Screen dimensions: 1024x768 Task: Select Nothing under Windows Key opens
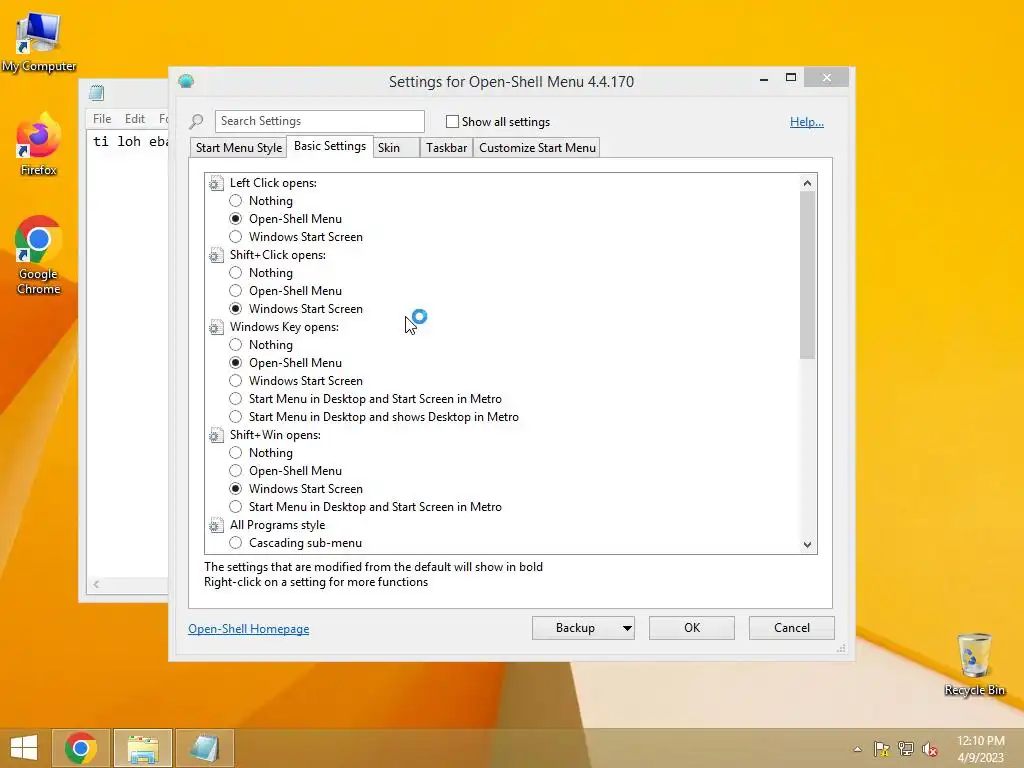click(x=236, y=345)
